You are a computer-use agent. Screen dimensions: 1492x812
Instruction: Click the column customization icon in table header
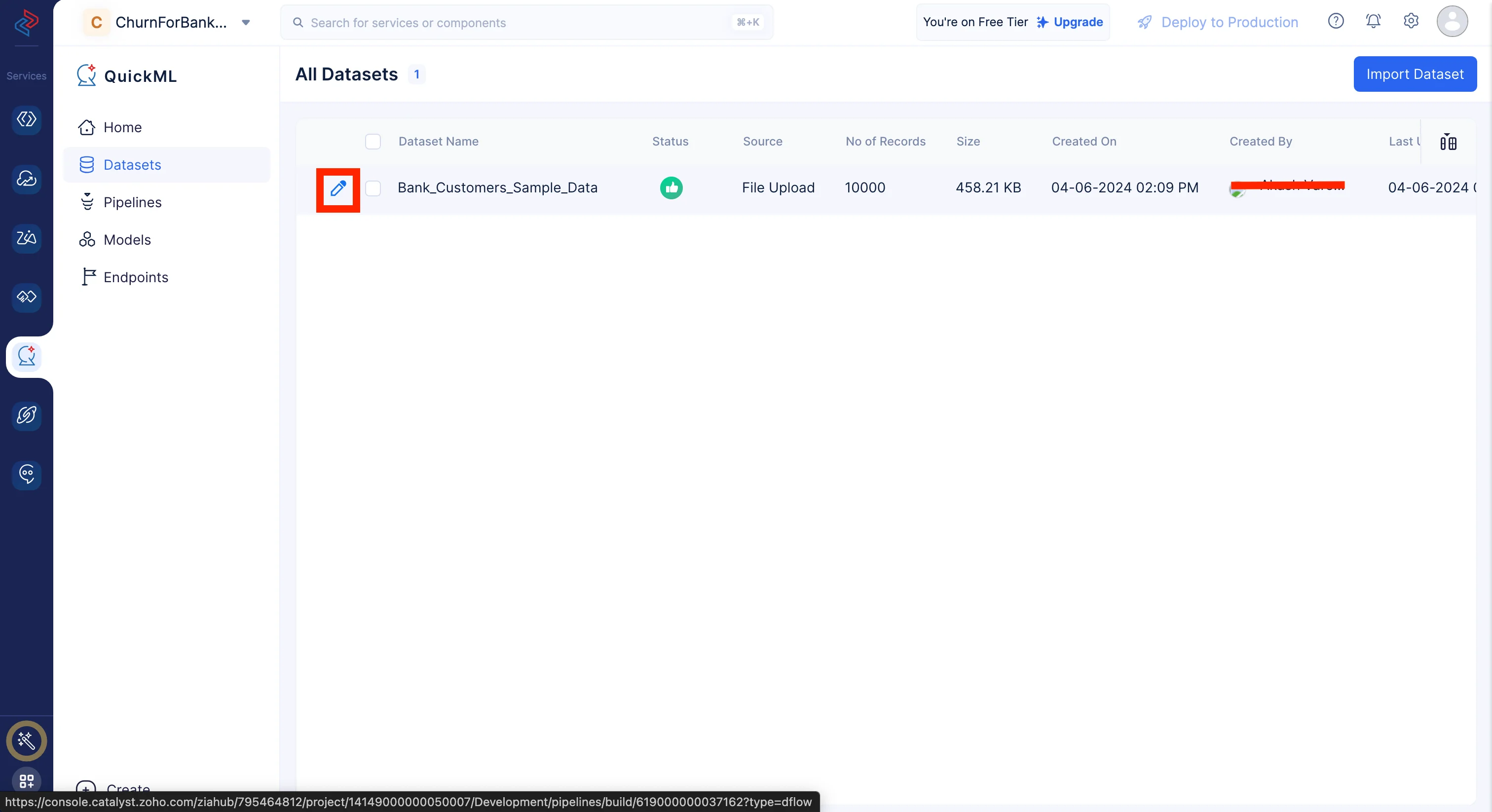[x=1448, y=142]
